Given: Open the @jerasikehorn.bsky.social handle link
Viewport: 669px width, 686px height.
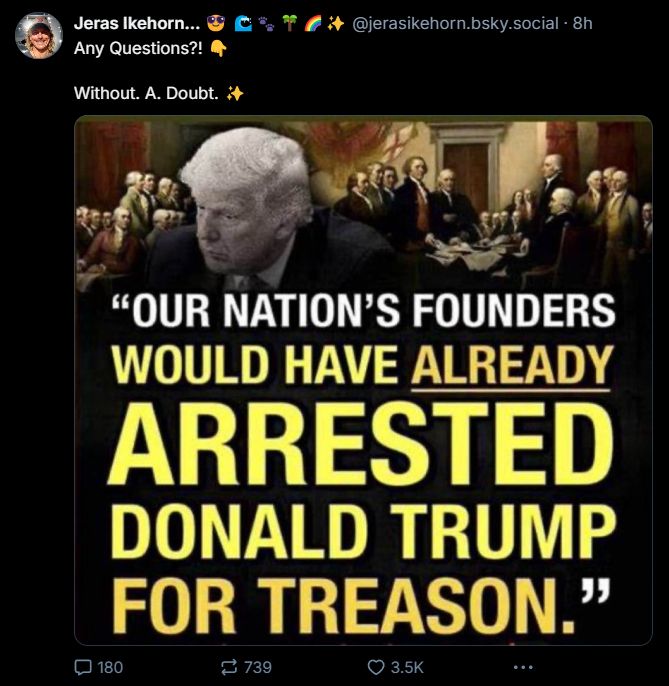Looking at the screenshot, I should [455, 23].
